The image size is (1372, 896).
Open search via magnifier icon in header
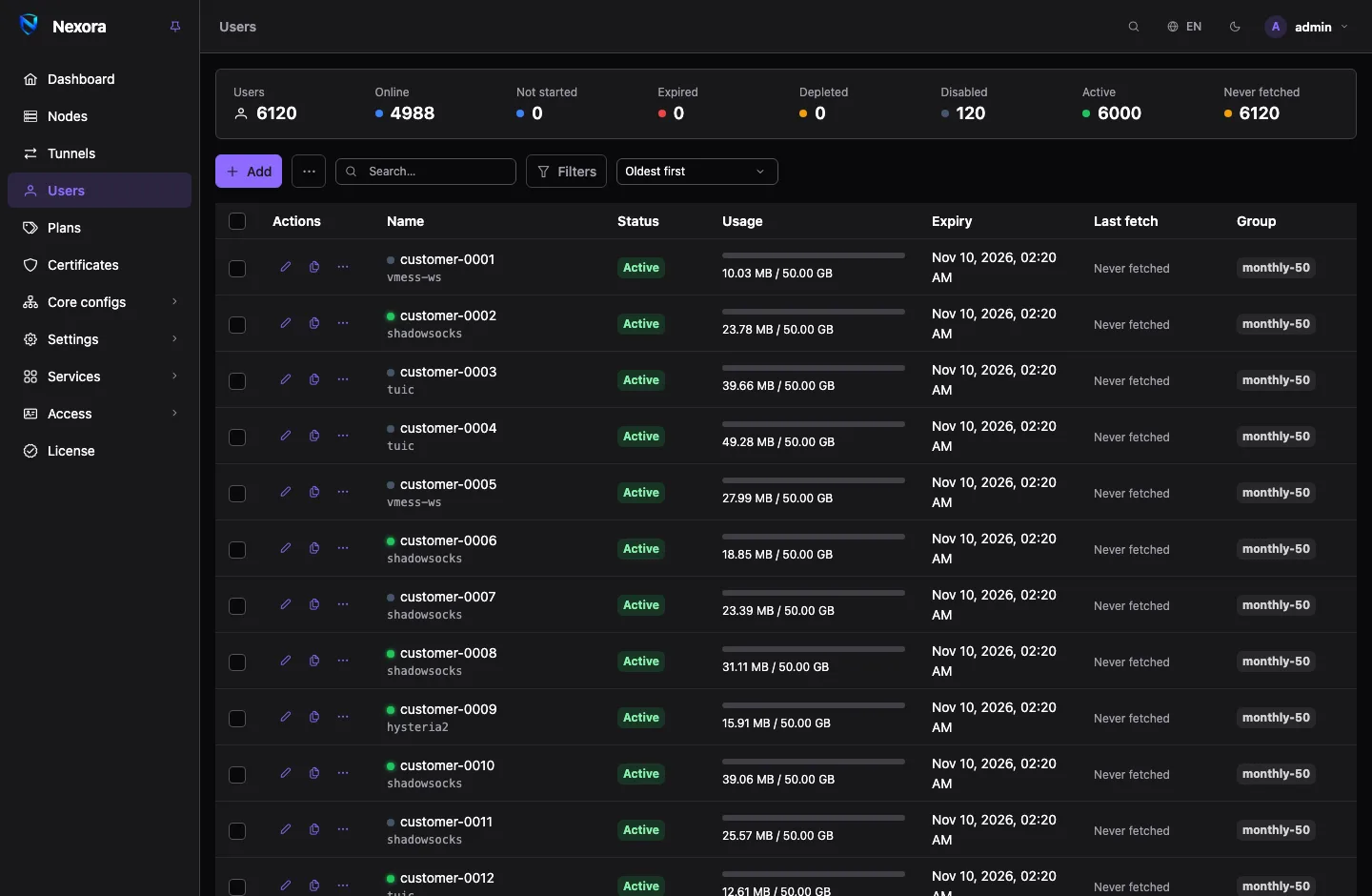point(1134,27)
